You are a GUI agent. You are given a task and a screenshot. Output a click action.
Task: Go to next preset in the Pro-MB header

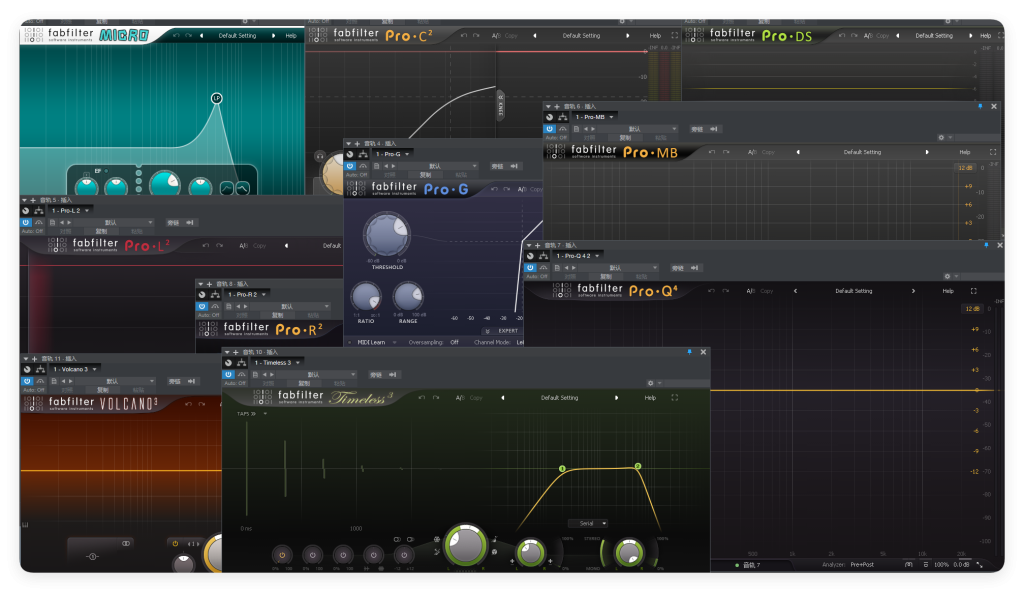(927, 152)
